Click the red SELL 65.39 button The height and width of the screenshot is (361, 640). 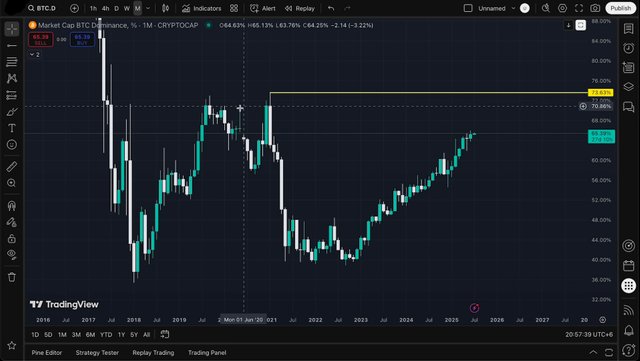click(40, 40)
